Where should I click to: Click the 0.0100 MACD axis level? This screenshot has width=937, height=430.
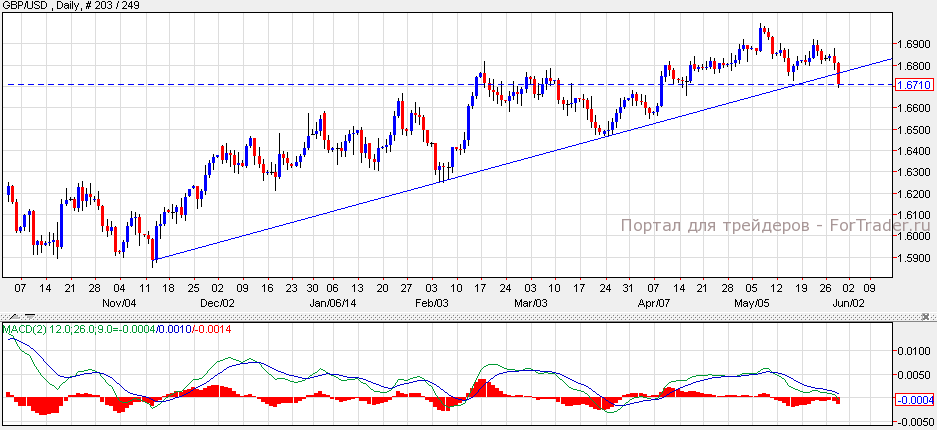pos(914,351)
